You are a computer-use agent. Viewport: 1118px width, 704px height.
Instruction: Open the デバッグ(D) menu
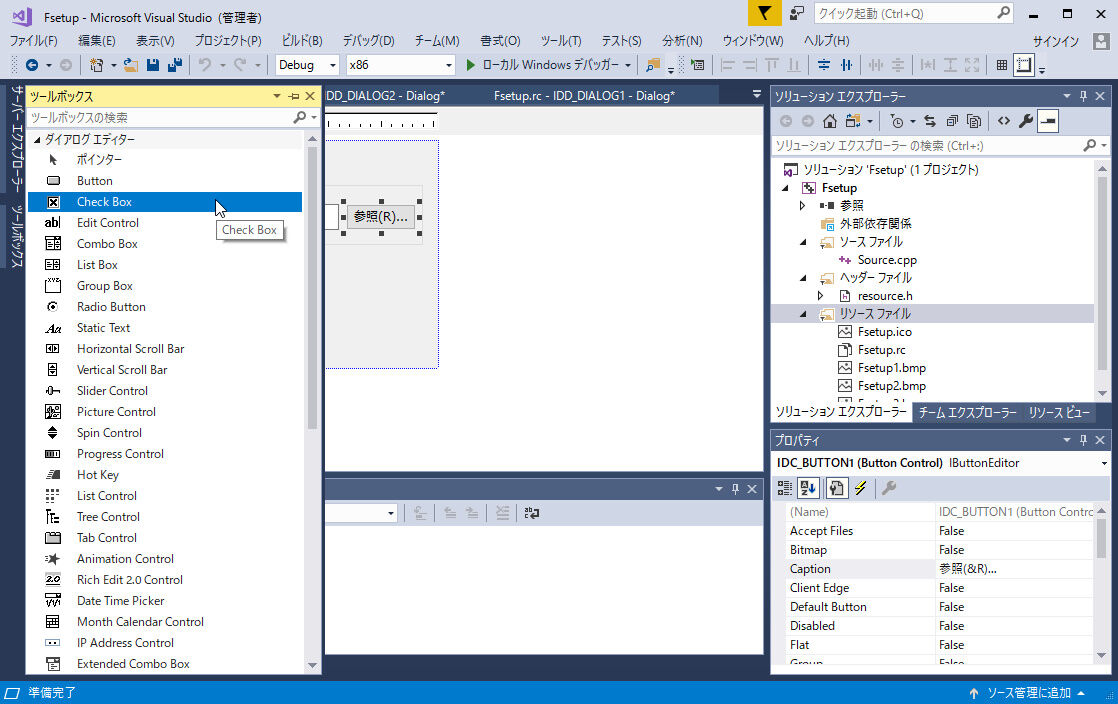368,41
